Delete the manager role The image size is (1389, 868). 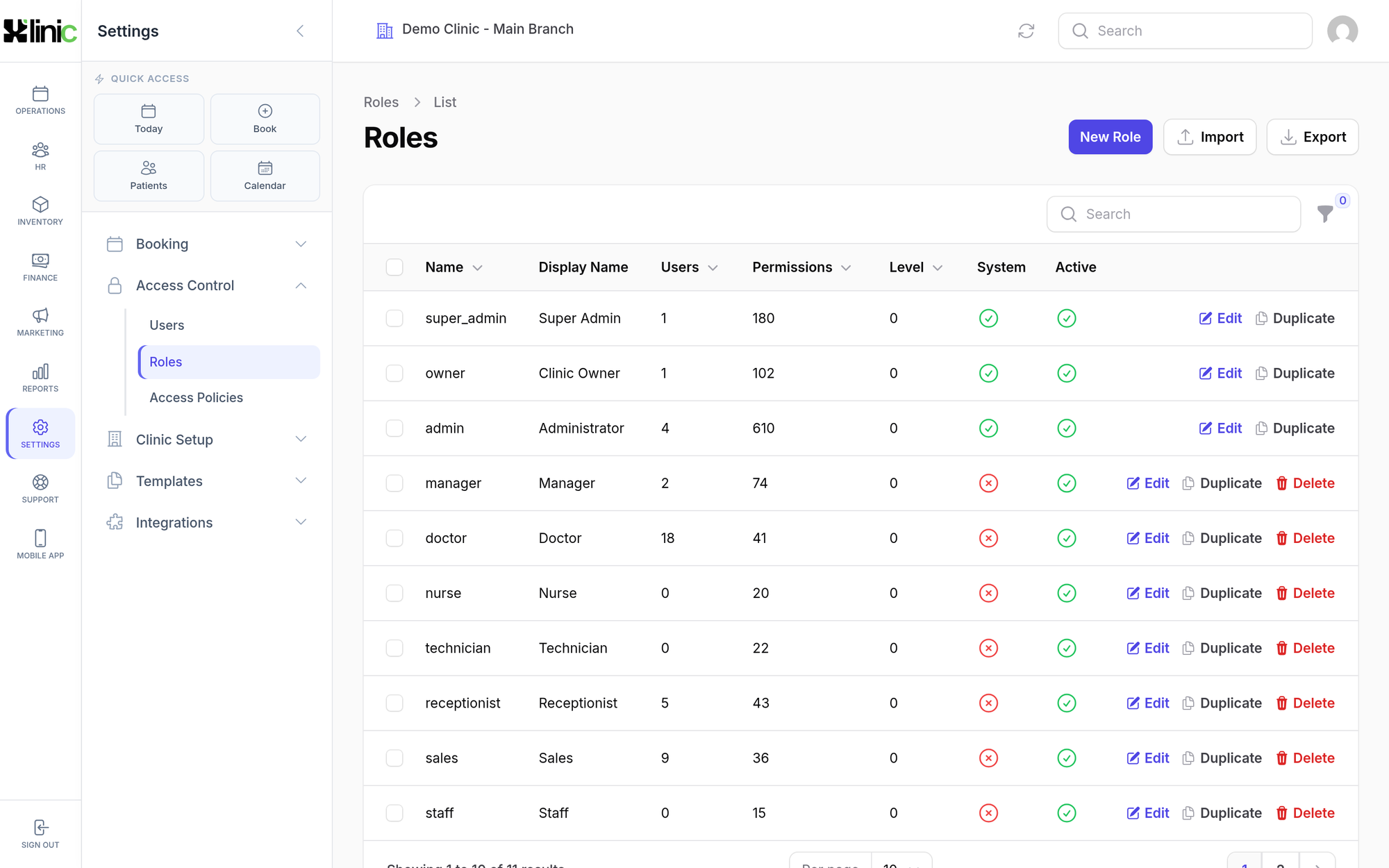point(1305,483)
